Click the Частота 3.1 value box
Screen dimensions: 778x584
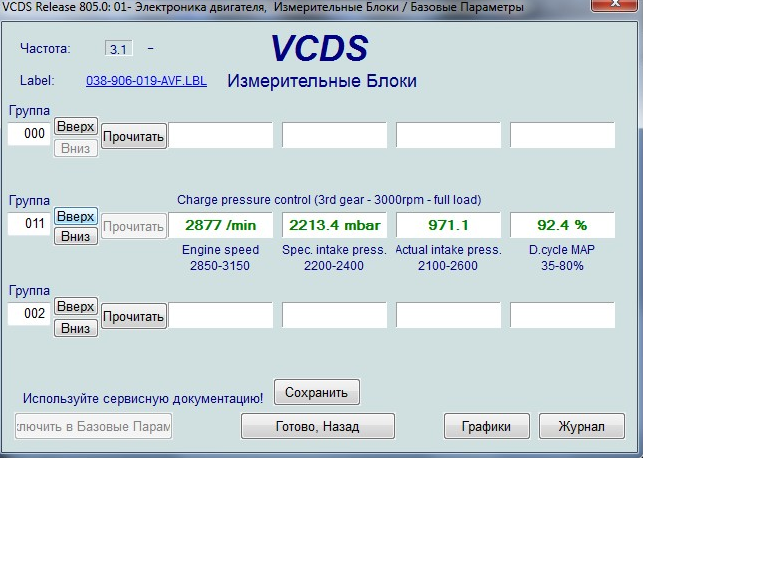pos(119,49)
